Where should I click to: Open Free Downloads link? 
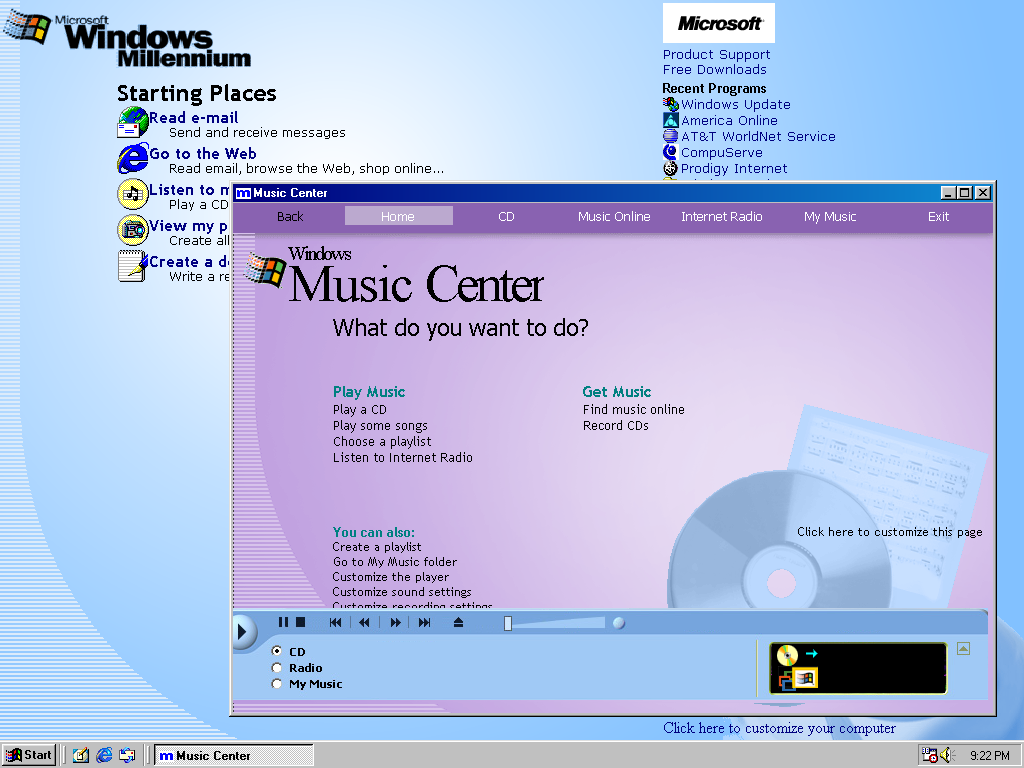click(x=714, y=70)
